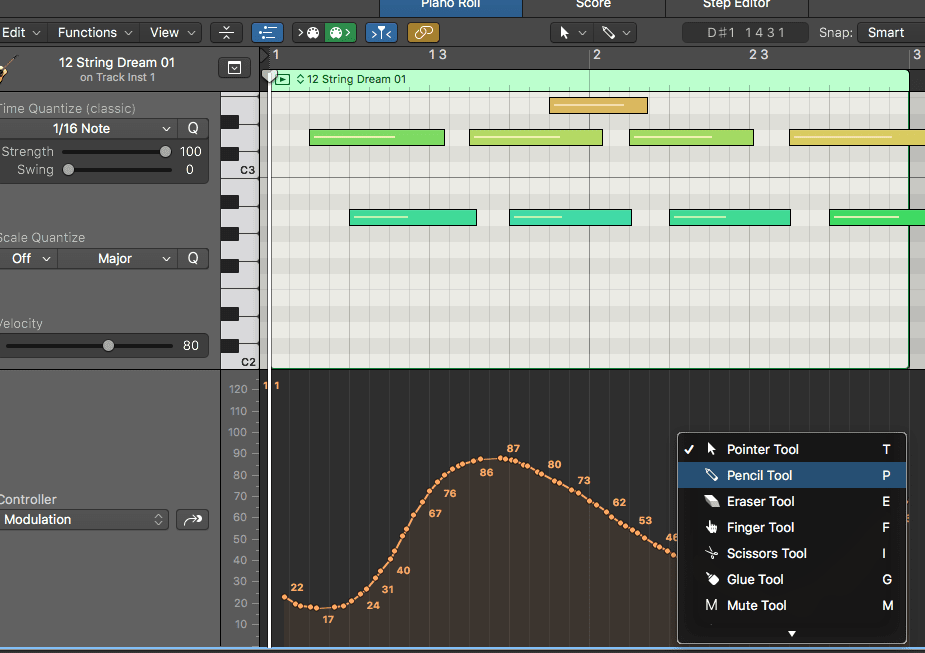The image size is (925, 653).
Task: Switch to the Step Editor tab
Action: point(736,6)
